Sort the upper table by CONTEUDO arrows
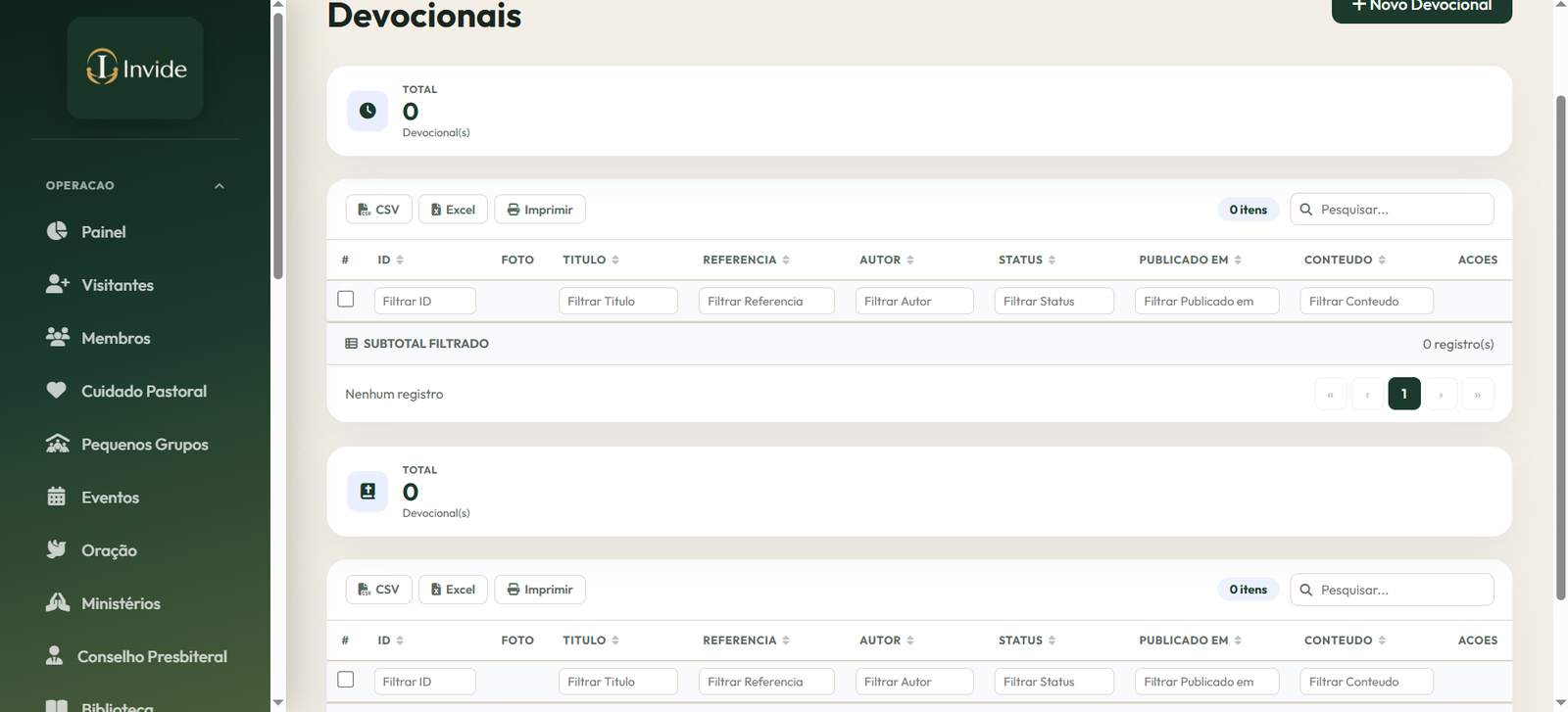The width and height of the screenshot is (1568, 712). coord(1382,260)
